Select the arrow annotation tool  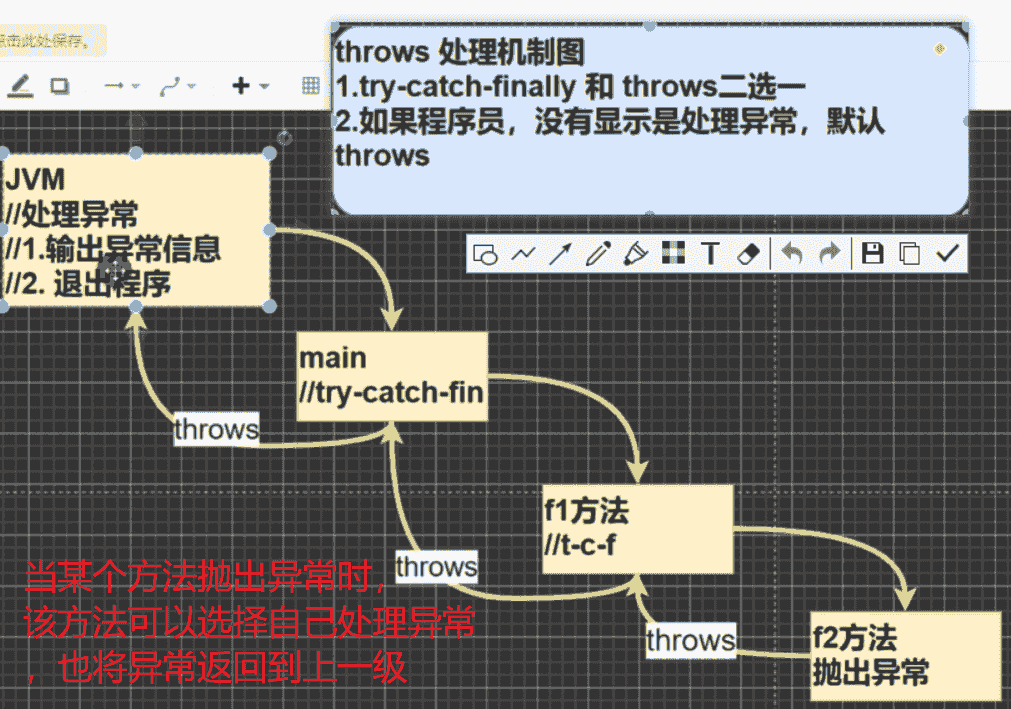[560, 254]
